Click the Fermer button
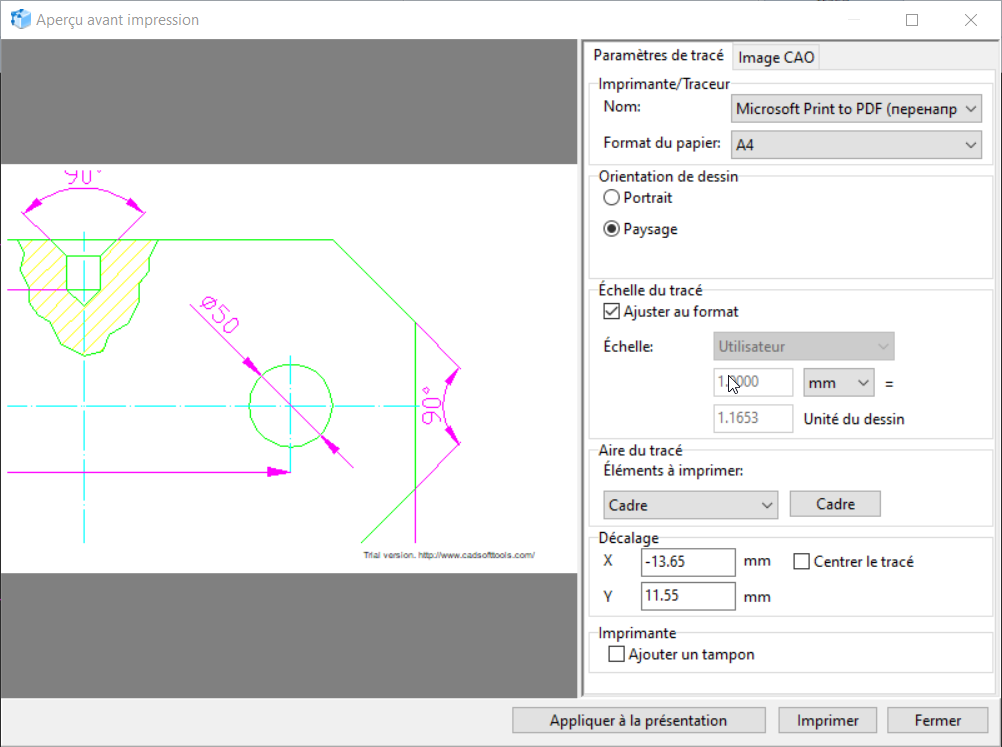Viewport: 1002px width, 747px height. 937,720
